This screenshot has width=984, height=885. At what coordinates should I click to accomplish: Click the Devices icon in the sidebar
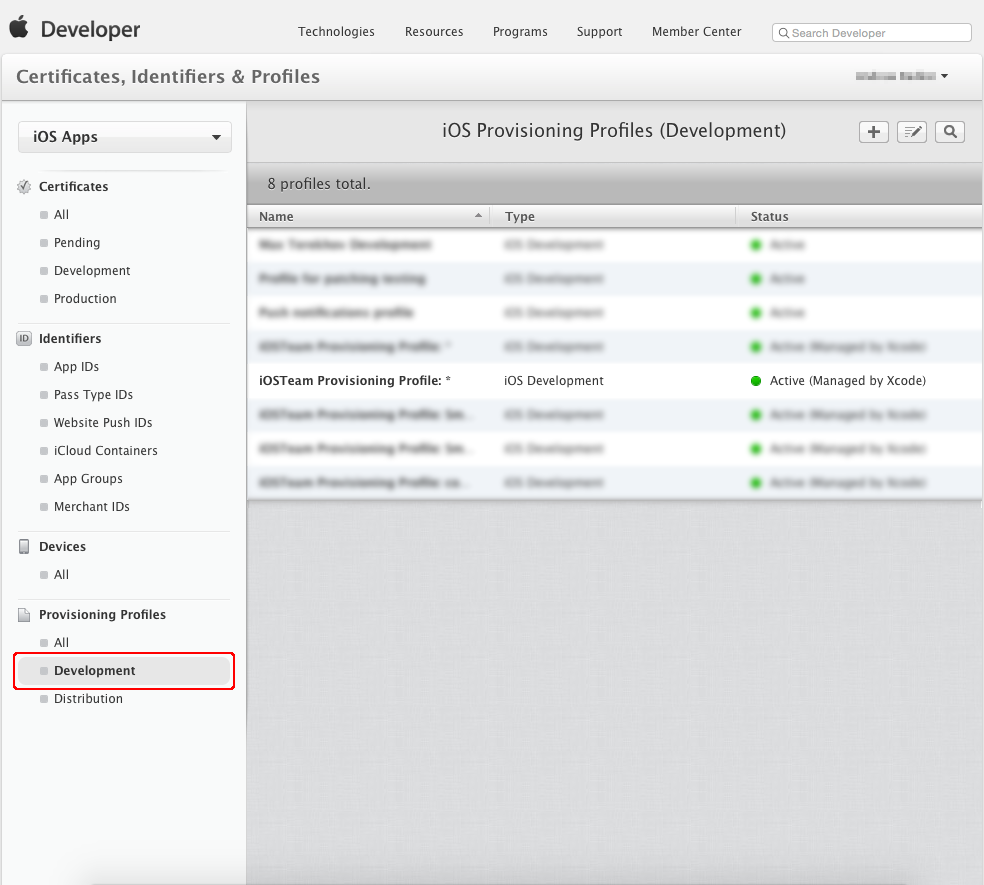[x=23, y=546]
